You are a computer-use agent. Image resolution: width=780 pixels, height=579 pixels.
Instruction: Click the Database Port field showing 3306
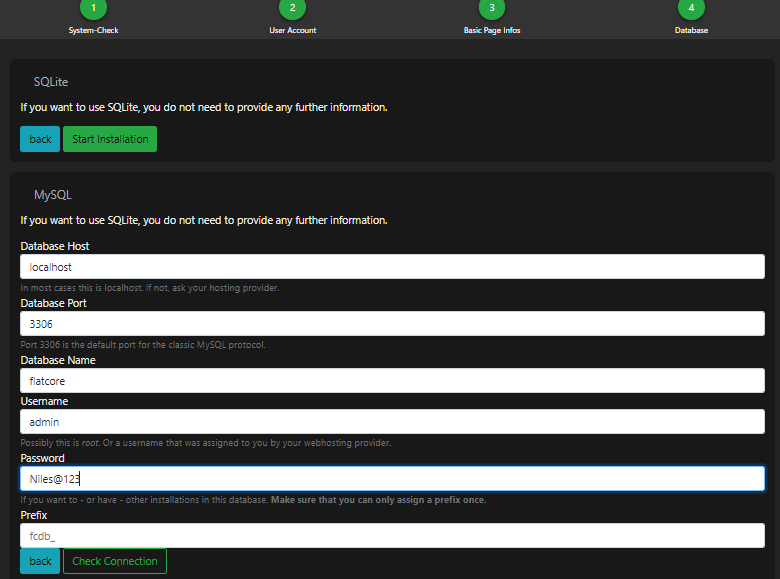tap(392, 324)
